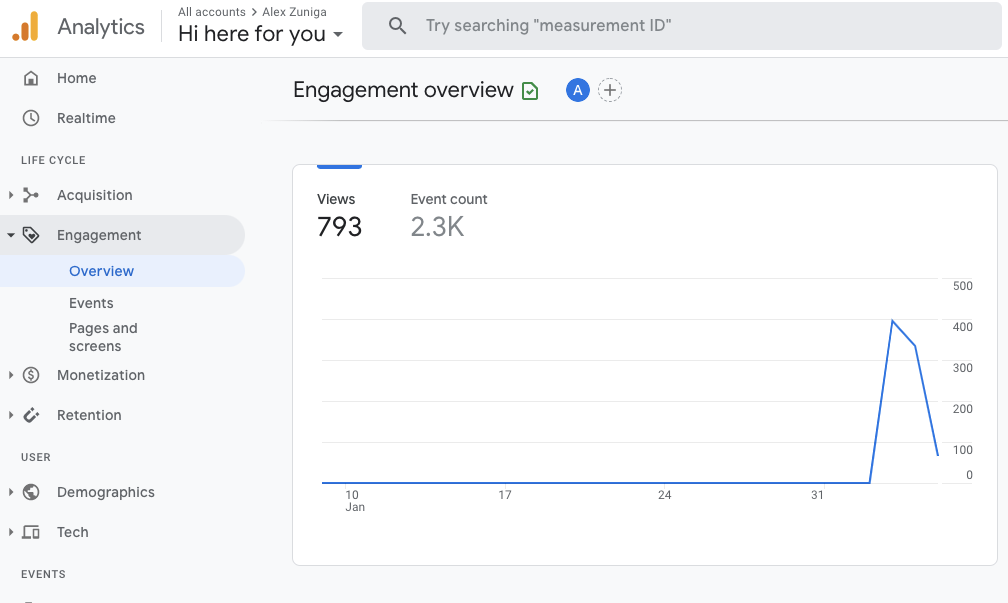Click the Alex Zuniga breadcrumb link
The width and height of the screenshot is (1008, 603).
coord(294,12)
